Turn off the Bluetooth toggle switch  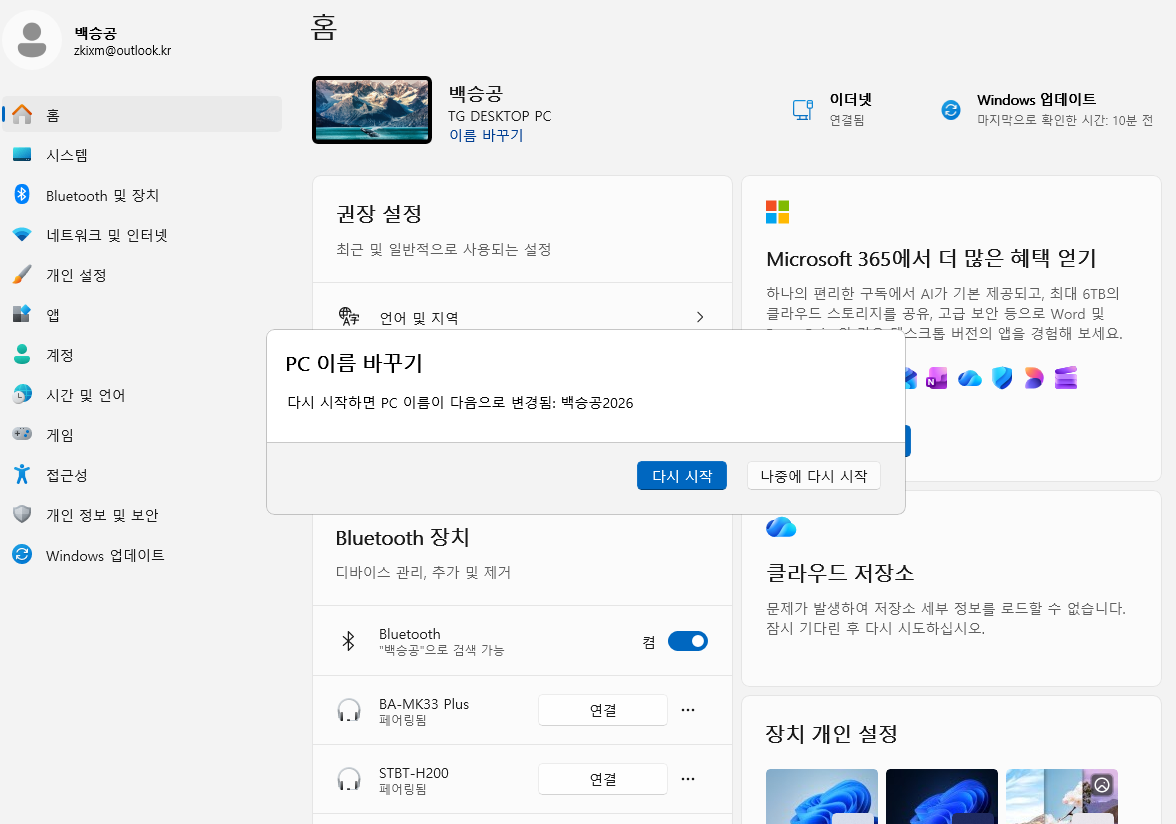687,641
